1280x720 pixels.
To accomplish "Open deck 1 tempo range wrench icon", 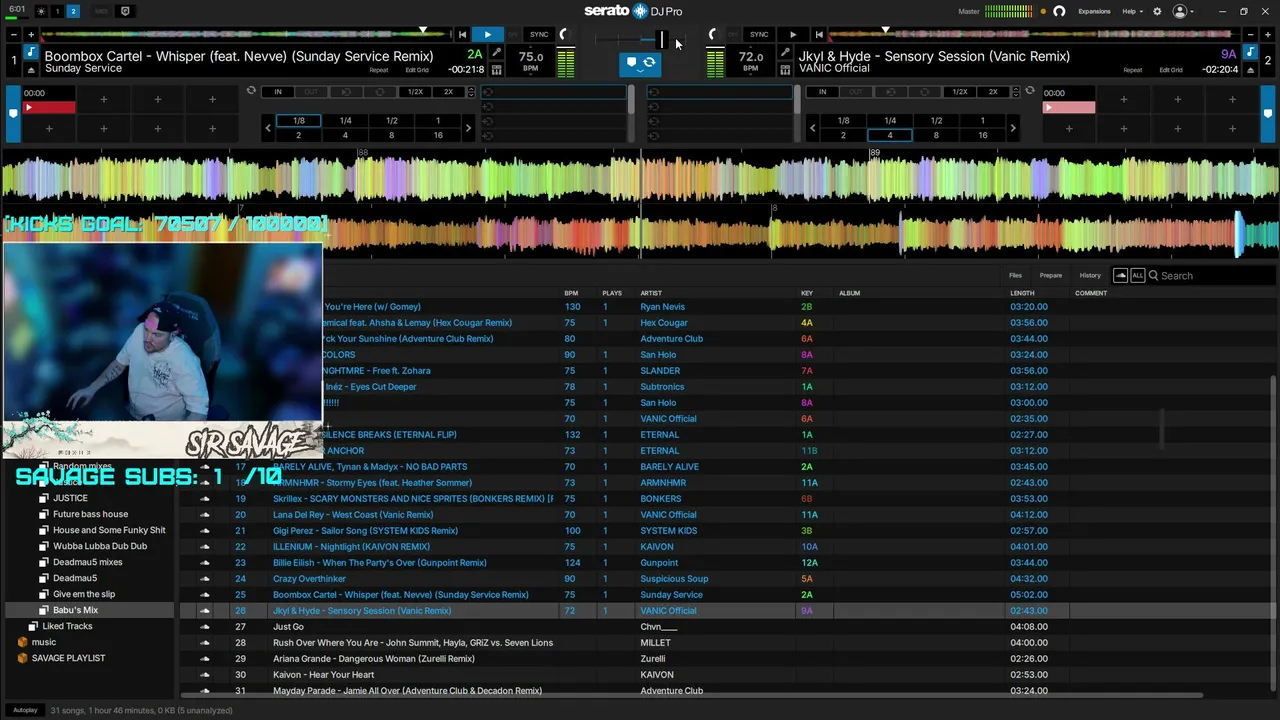I will coord(497,53).
